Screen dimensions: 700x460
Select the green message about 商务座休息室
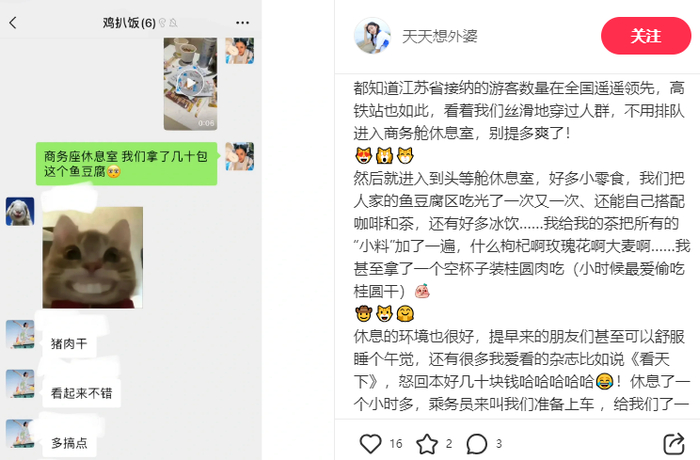[x=127, y=163]
